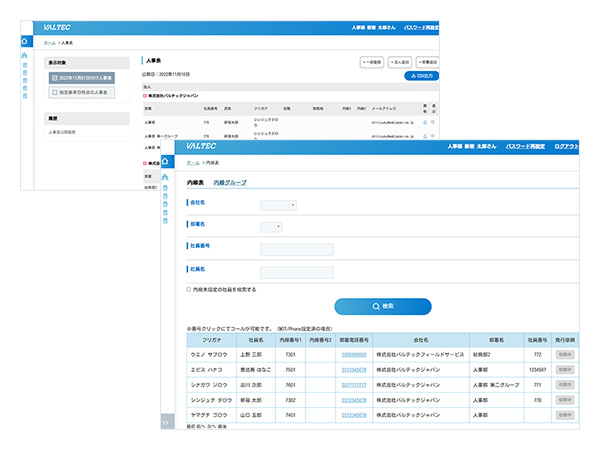This screenshot has height=450, width=600.
Task: Open the 会社名 dropdown
Action: pyautogui.click(x=278, y=205)
